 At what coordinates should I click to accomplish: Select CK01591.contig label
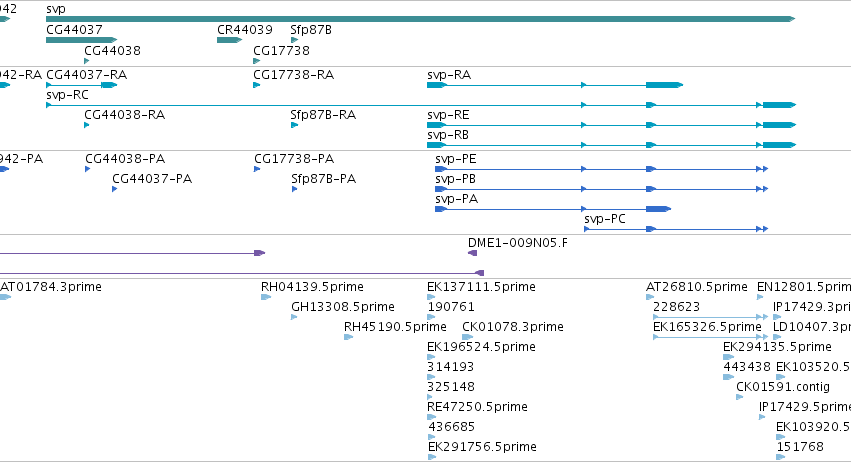783,388
